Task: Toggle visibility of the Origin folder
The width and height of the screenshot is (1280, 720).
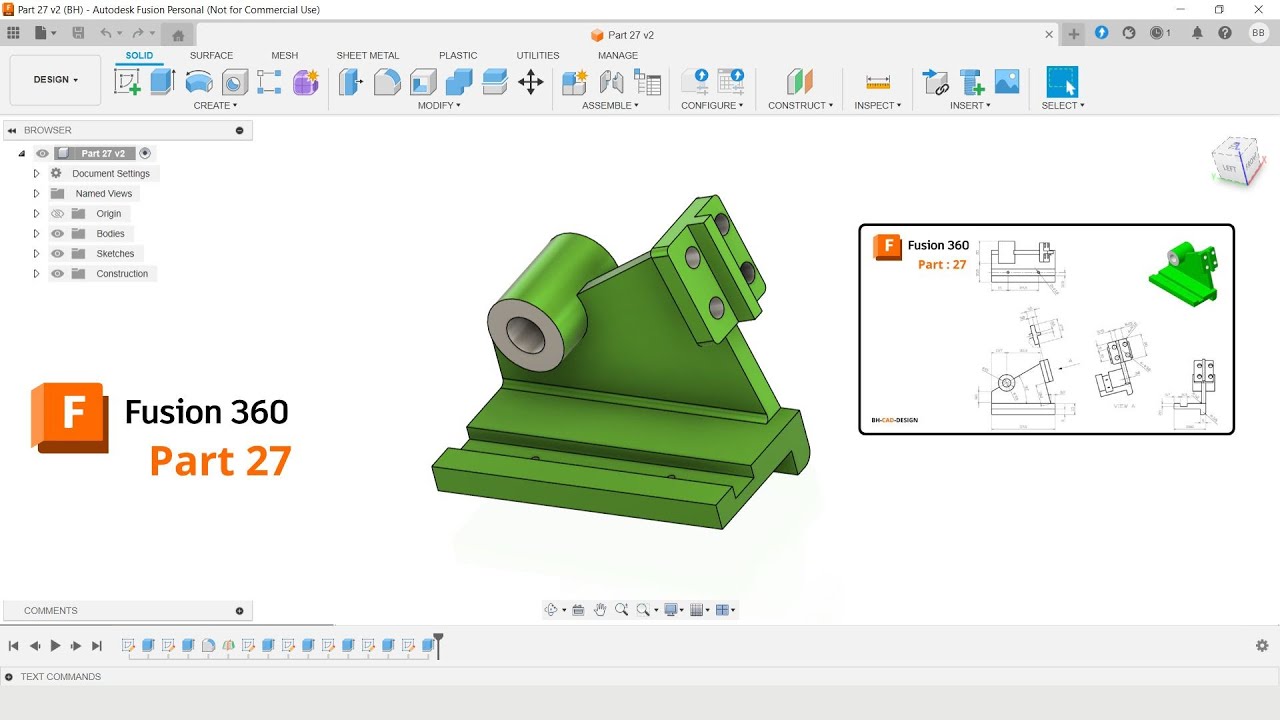Action: (57, 214)
